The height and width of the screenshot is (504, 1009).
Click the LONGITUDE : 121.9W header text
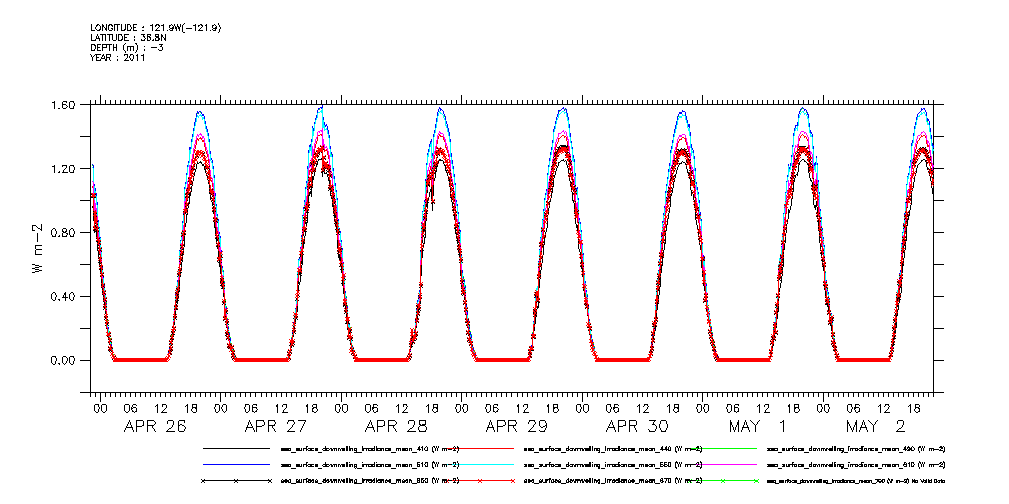coord(158,28)
